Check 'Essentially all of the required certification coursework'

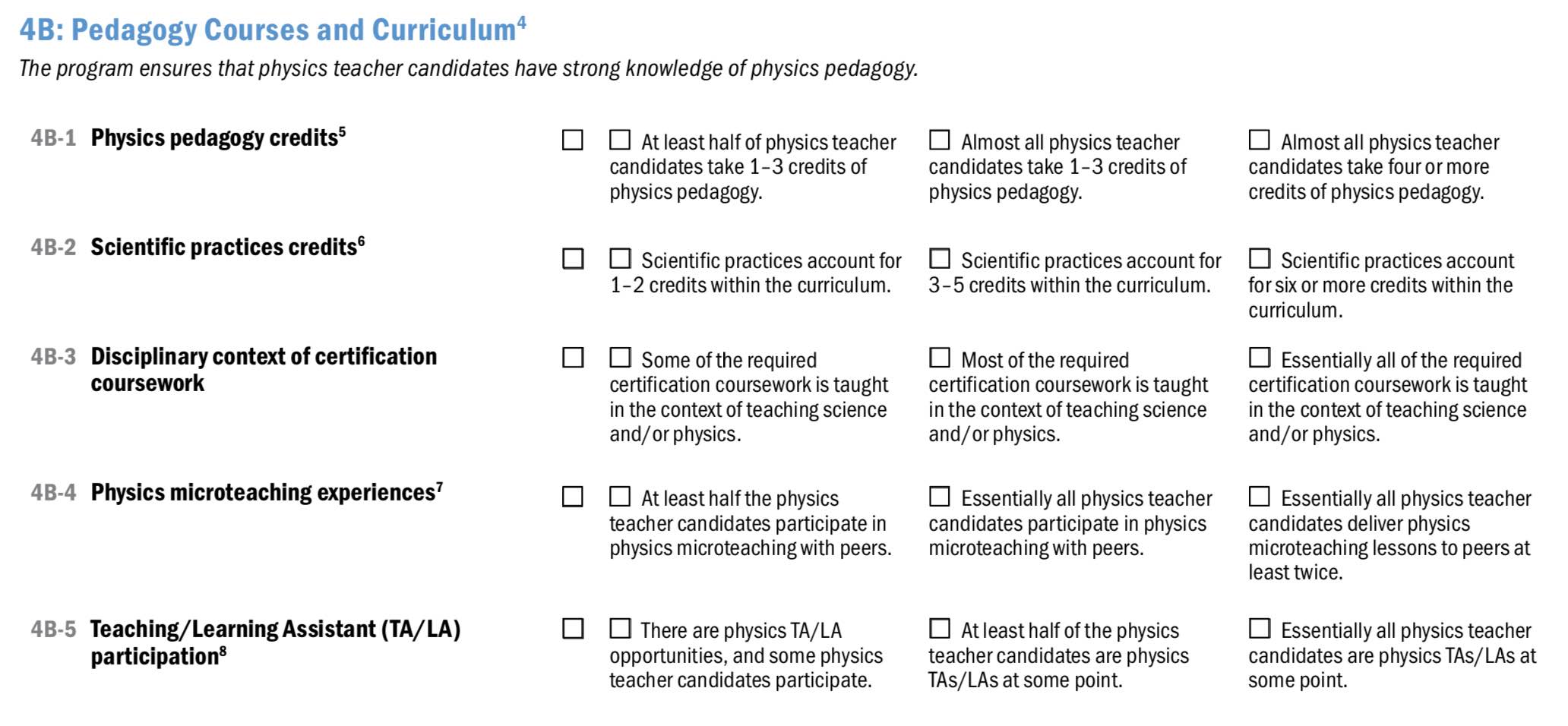(1260, 358)
